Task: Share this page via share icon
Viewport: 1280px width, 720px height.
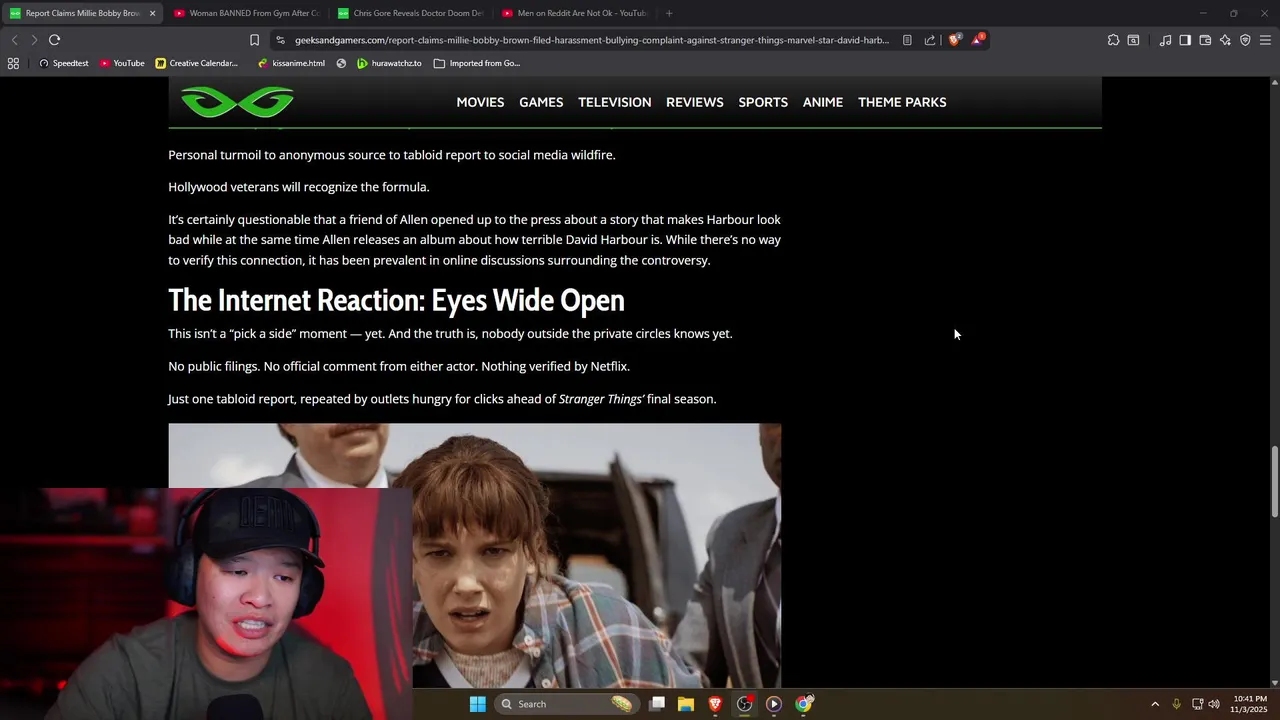Action: tap(930, 40)
